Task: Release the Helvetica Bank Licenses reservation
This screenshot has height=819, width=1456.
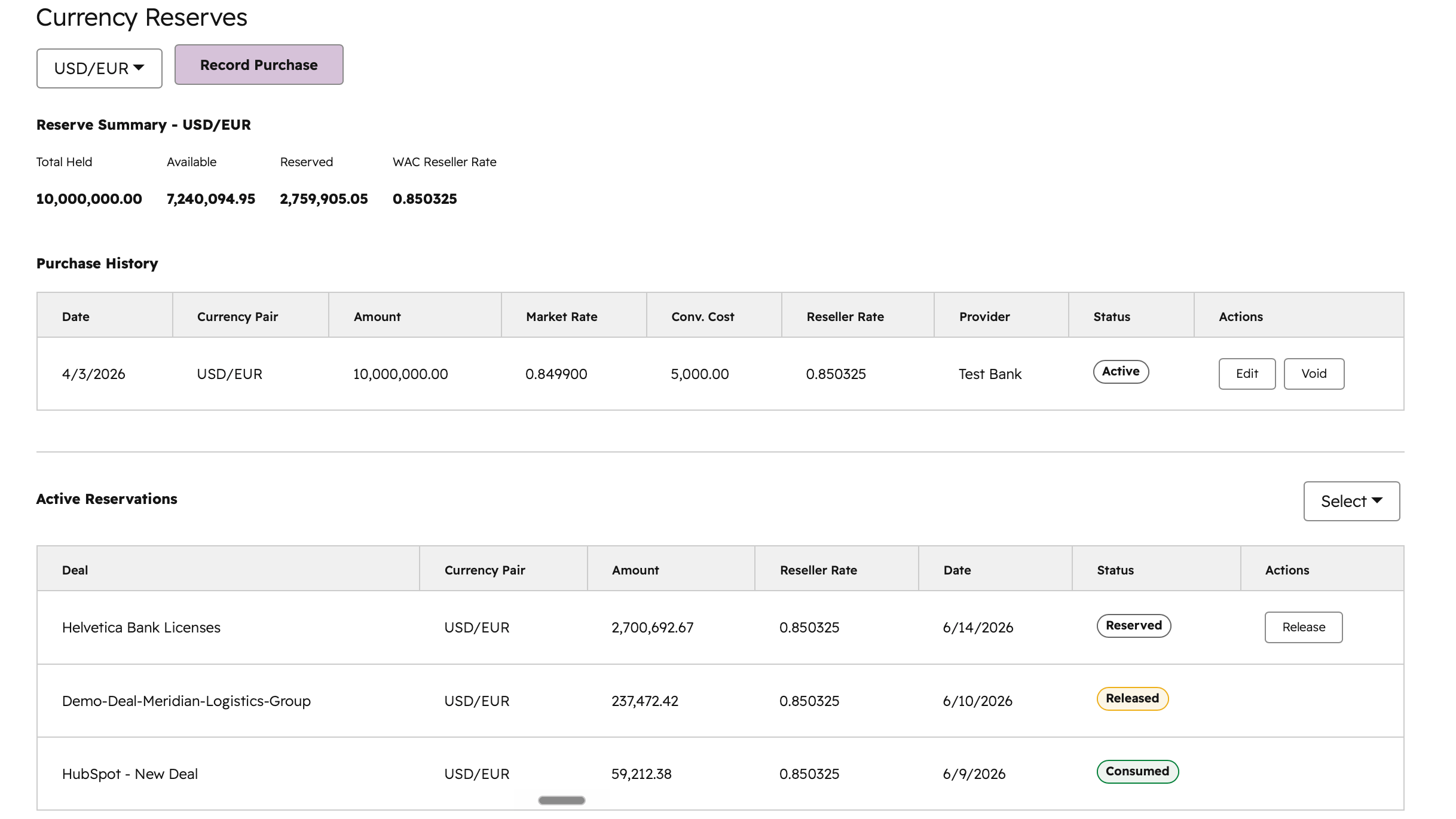Action: (x=1304, y=627)
